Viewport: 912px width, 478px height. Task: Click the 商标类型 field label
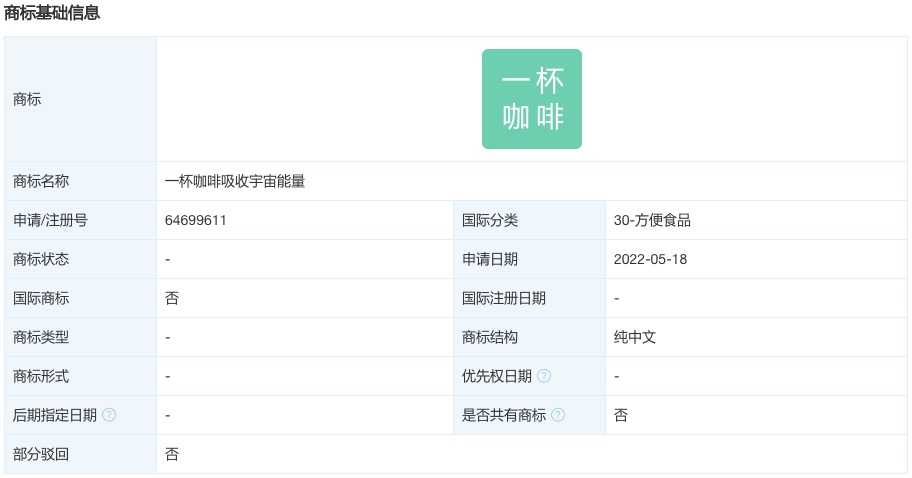(x=41, y=337)
